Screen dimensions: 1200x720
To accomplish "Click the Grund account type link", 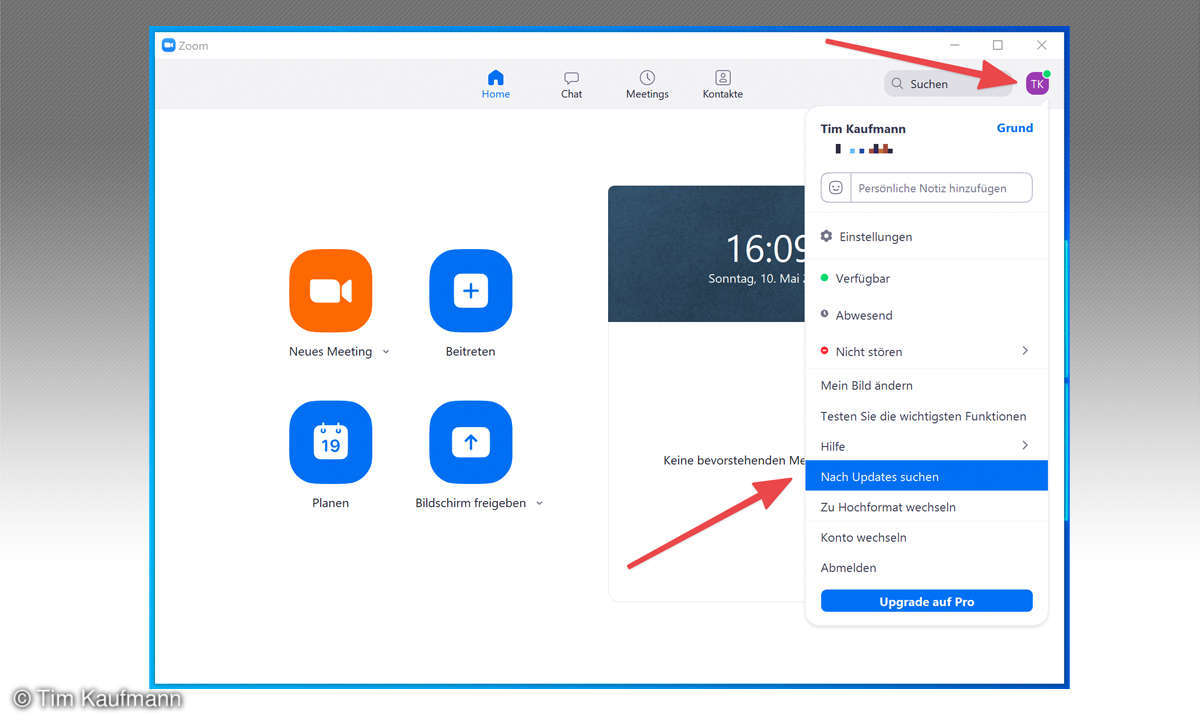I will coord(1014,128).
